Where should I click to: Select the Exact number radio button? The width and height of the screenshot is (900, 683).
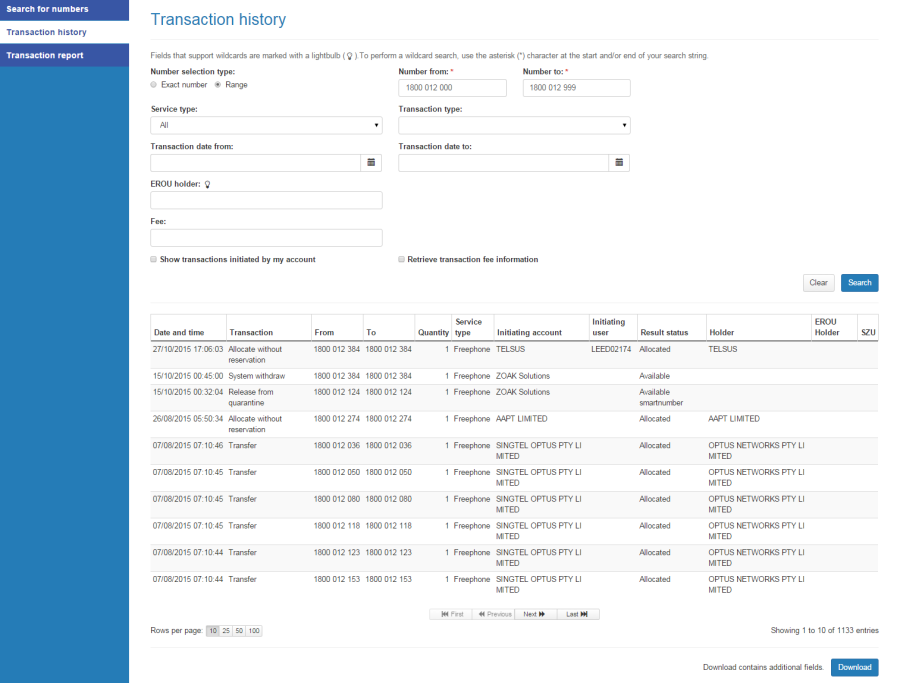tap(153, 85)
